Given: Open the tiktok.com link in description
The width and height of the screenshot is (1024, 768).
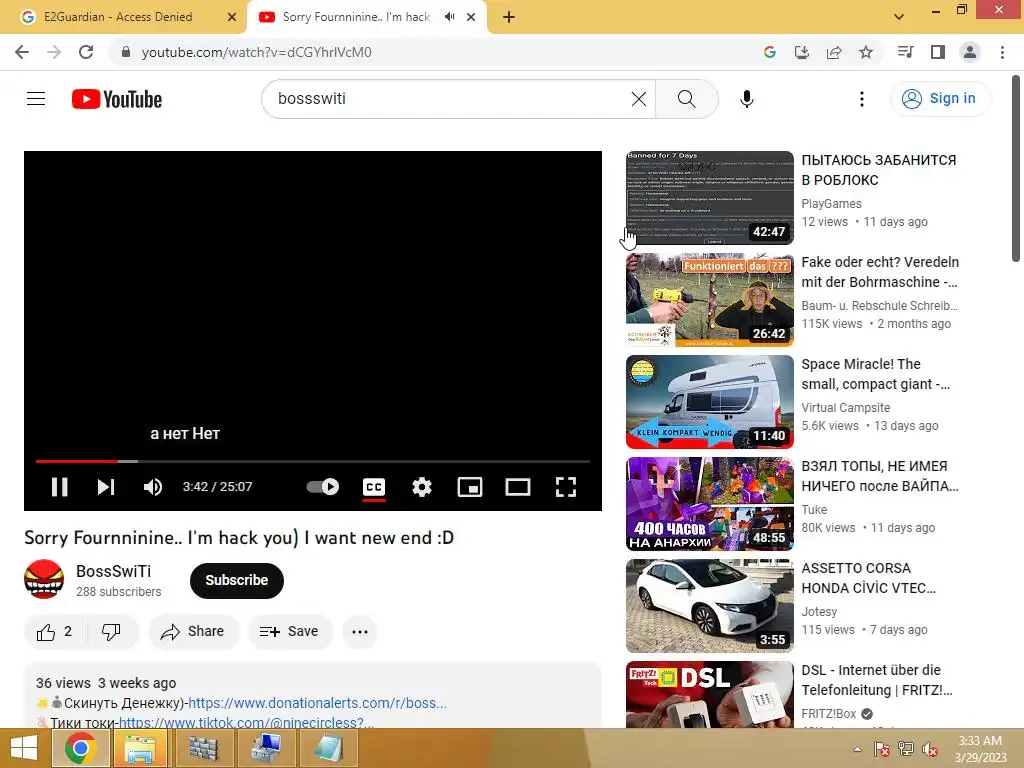Looking at the screenshot, I should (x=246, y=722).
